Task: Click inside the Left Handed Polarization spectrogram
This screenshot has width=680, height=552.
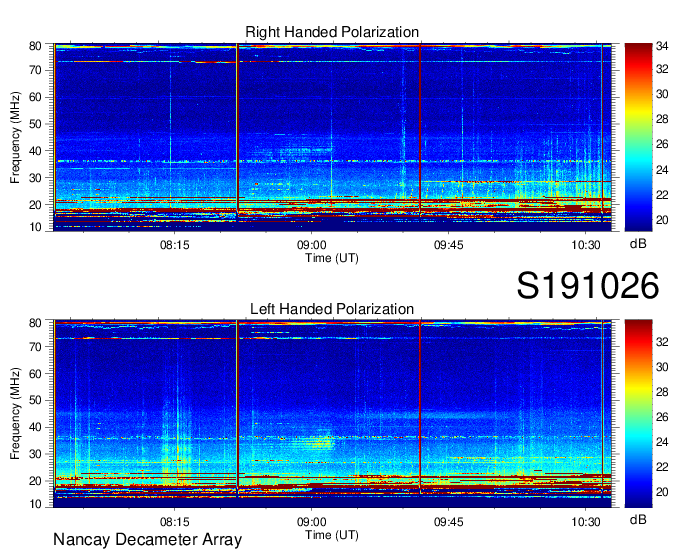Action: tap(333, 414)
